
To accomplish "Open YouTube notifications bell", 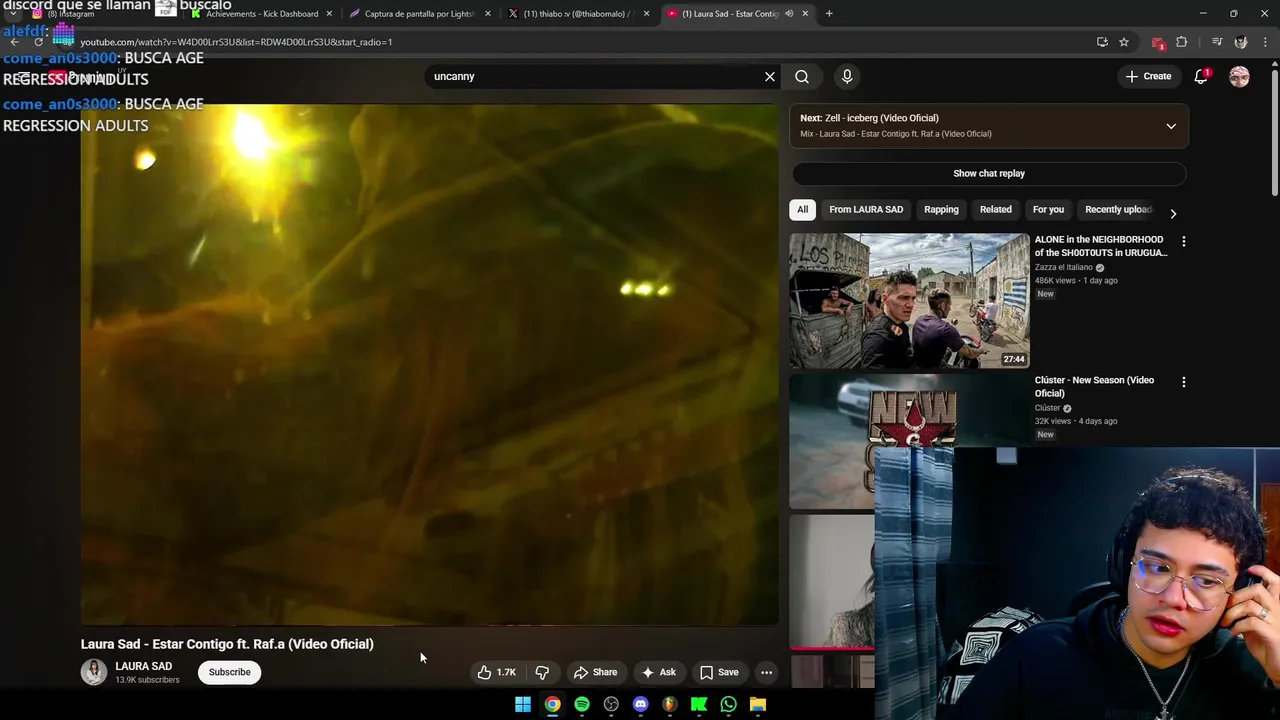I will click(1201, 76).
